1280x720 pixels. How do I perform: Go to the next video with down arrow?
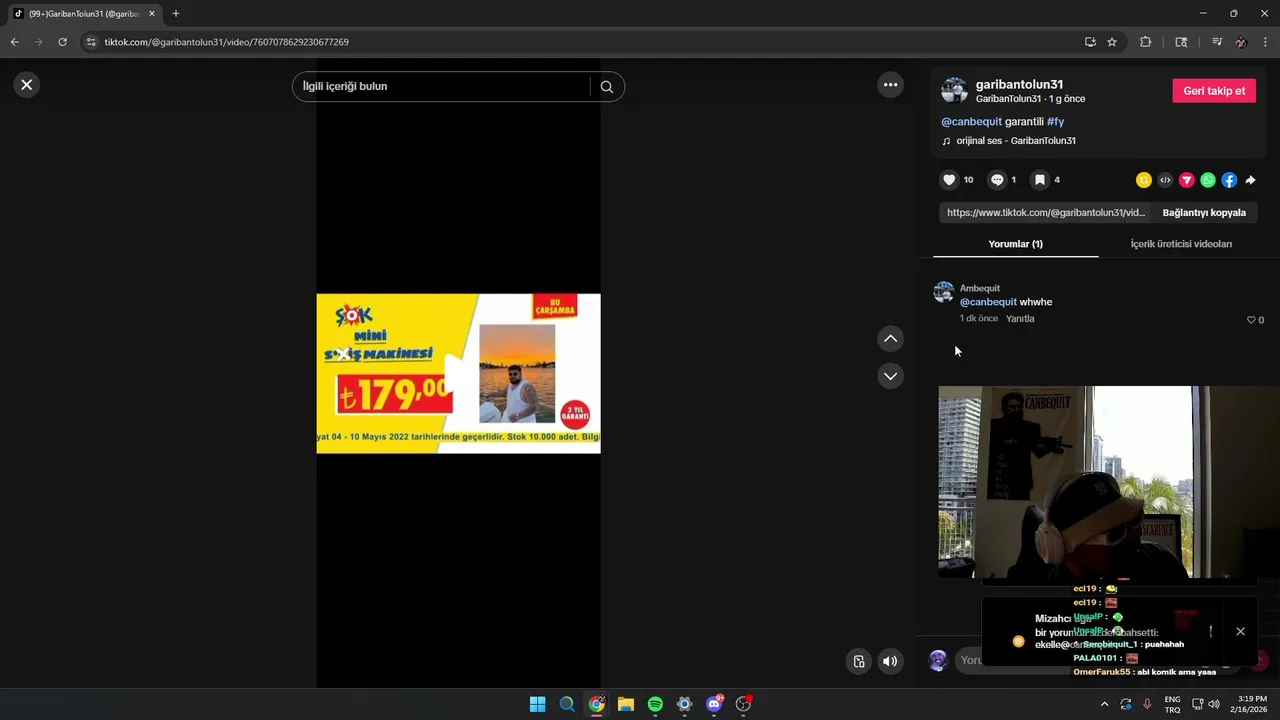(x=890, y=376)
